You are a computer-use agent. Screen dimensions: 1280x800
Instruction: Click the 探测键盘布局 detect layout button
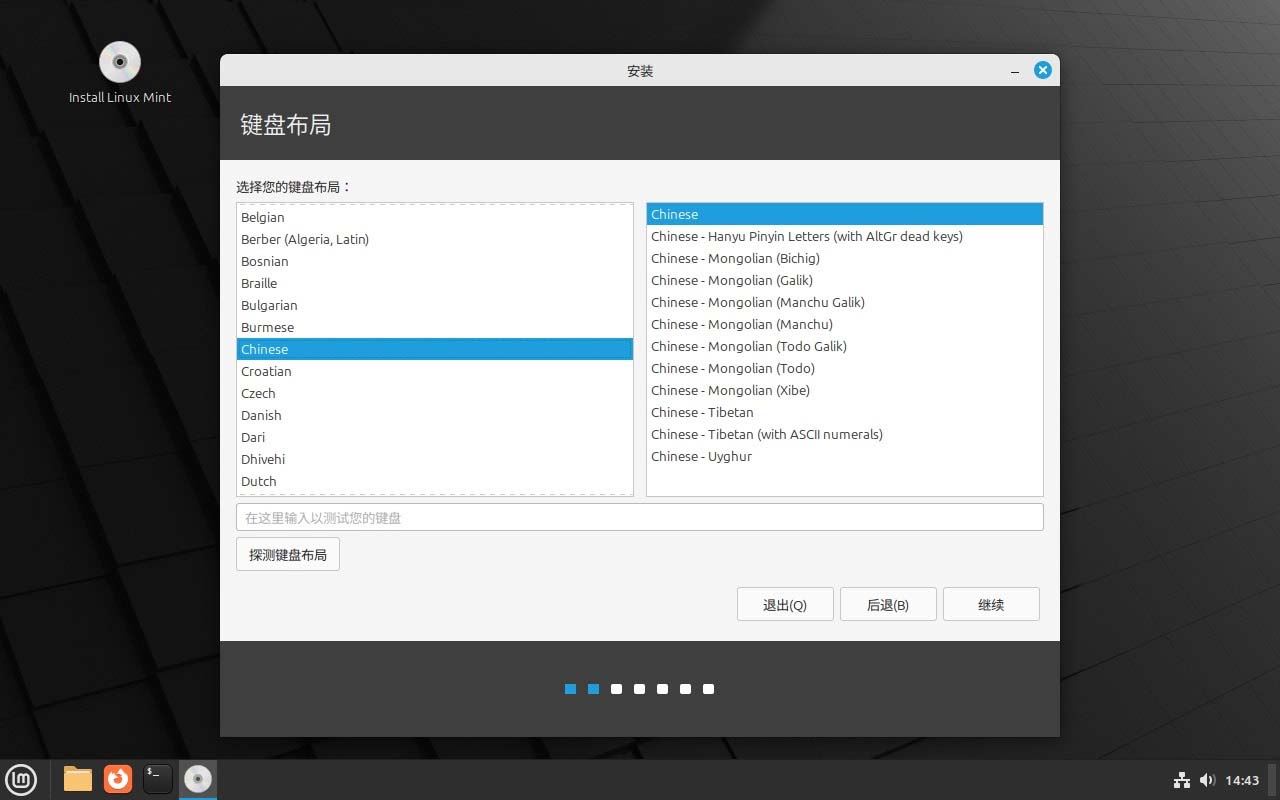coord(288,554)
